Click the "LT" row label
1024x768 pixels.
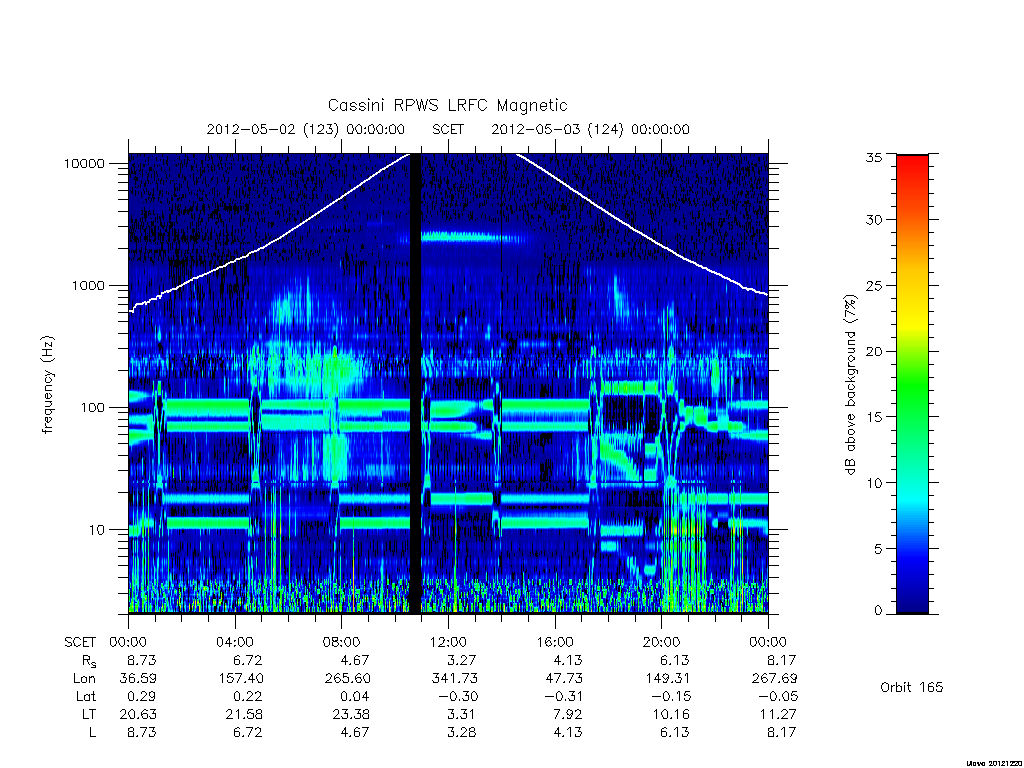pyautogui.click(x=89, y=715)
